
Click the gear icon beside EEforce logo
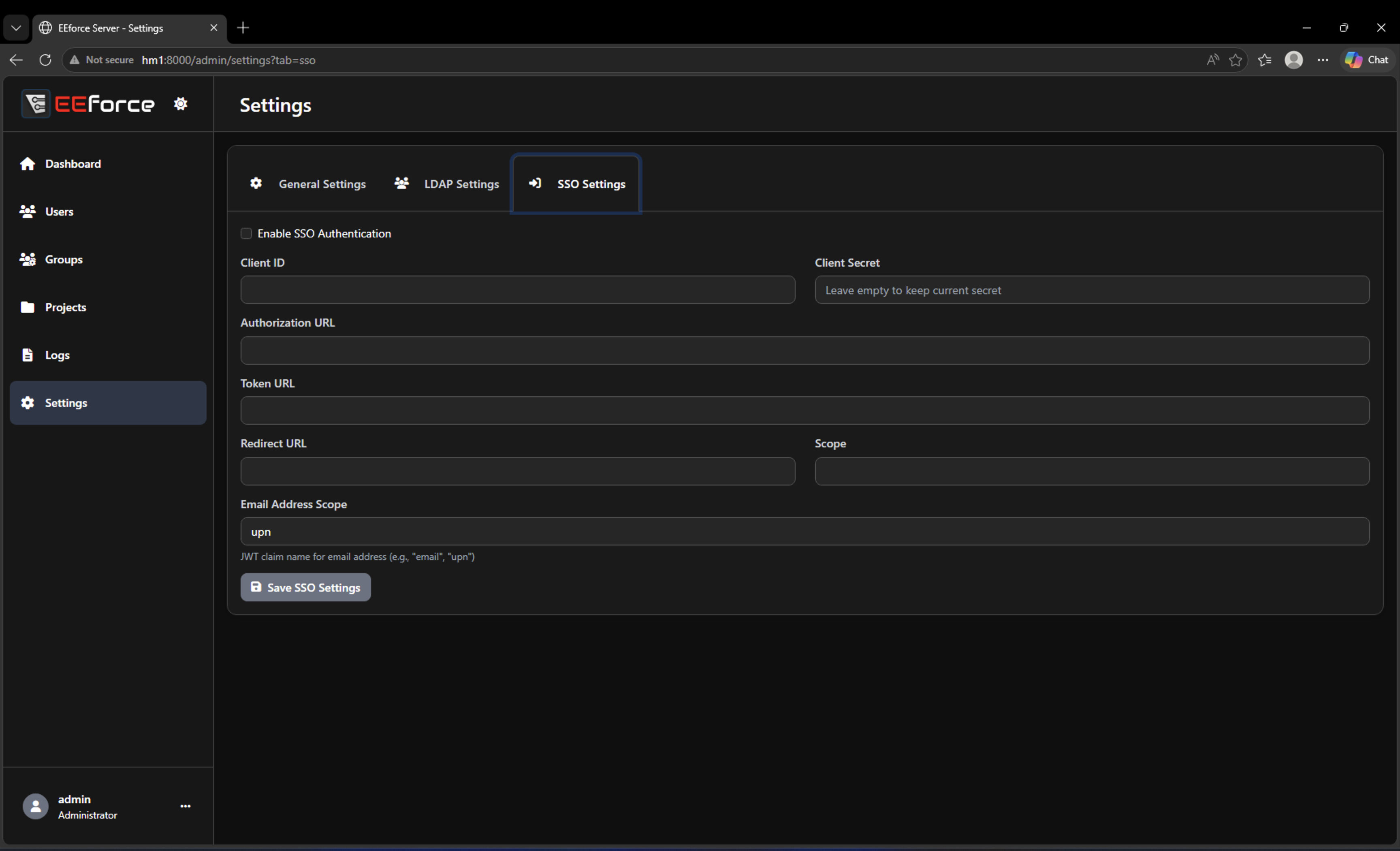180,103
